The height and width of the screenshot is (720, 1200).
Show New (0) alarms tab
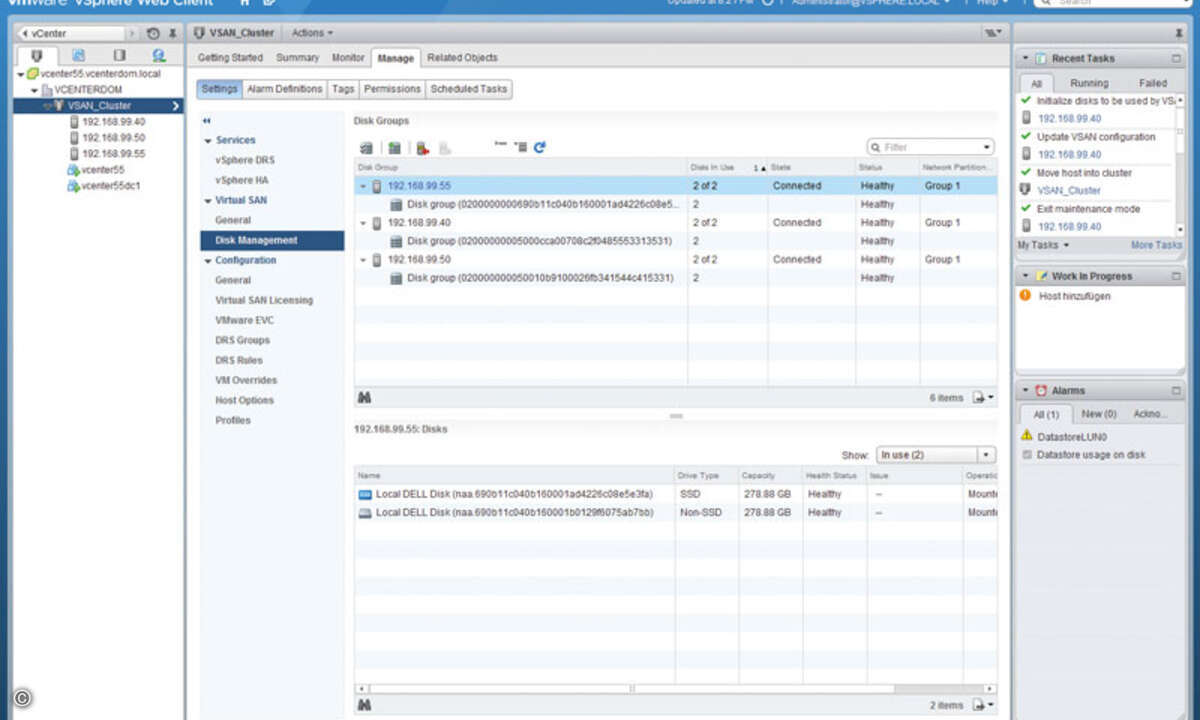(x=1099, y=414)
